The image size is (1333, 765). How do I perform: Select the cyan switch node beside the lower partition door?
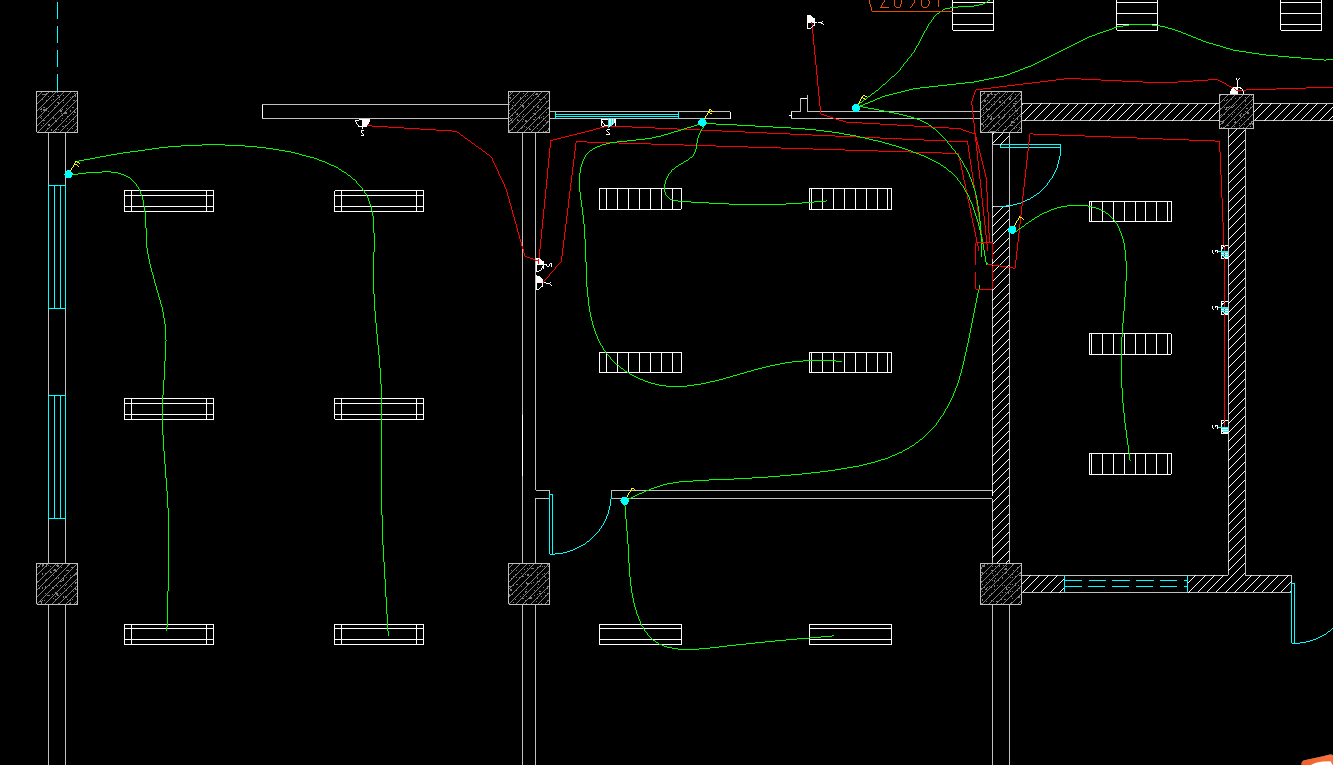[x=625, y=500]
